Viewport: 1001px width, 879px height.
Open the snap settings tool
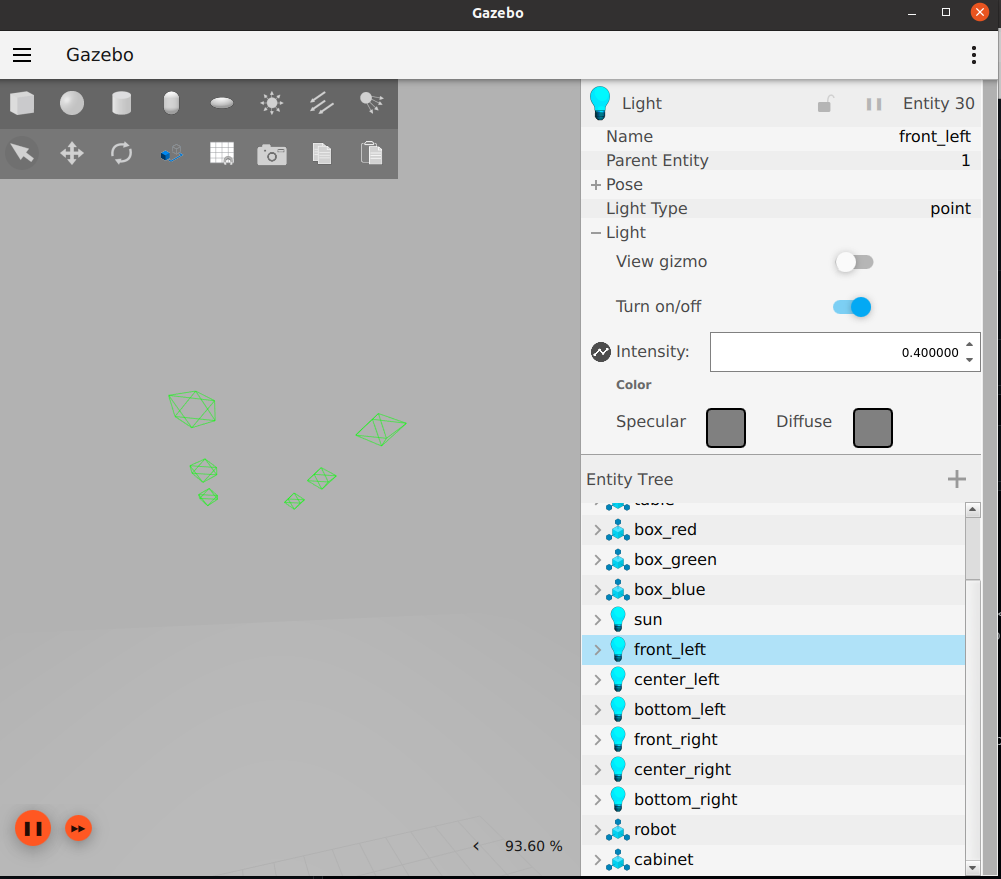171,153
